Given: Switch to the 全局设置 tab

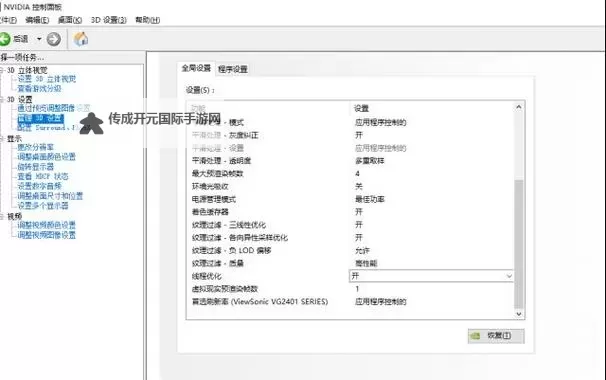Looking at the screenshot, I should coord(196,68).
